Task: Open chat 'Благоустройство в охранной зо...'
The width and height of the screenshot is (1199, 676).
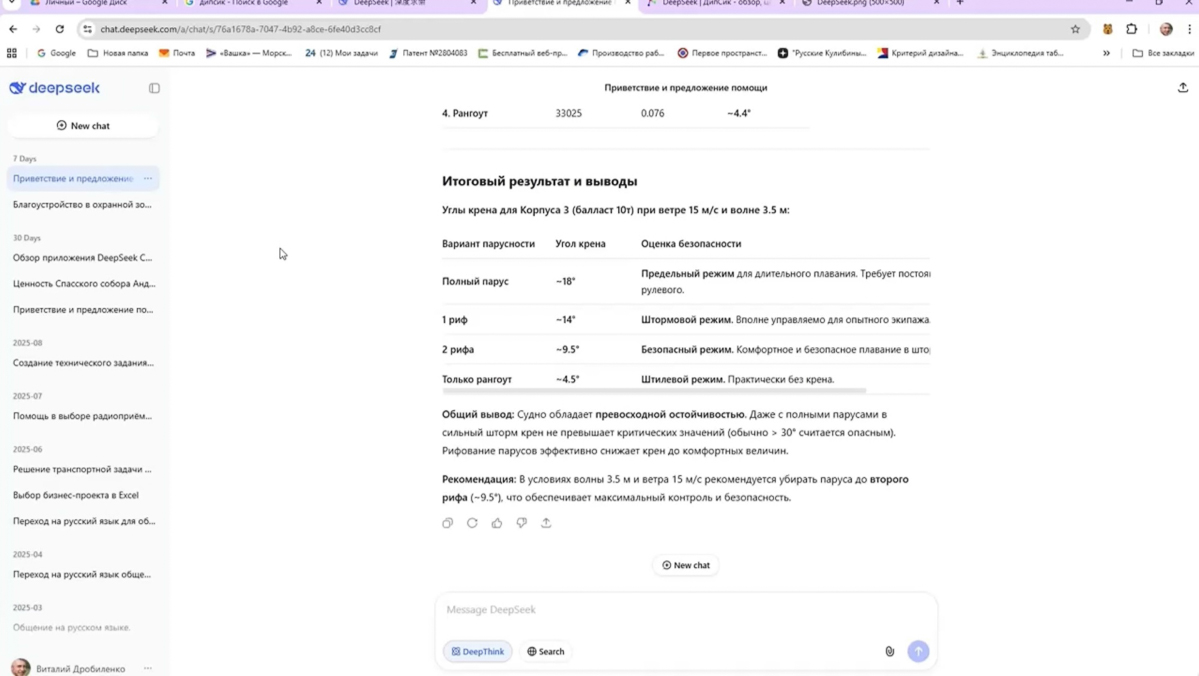Action: click(82, 204)
